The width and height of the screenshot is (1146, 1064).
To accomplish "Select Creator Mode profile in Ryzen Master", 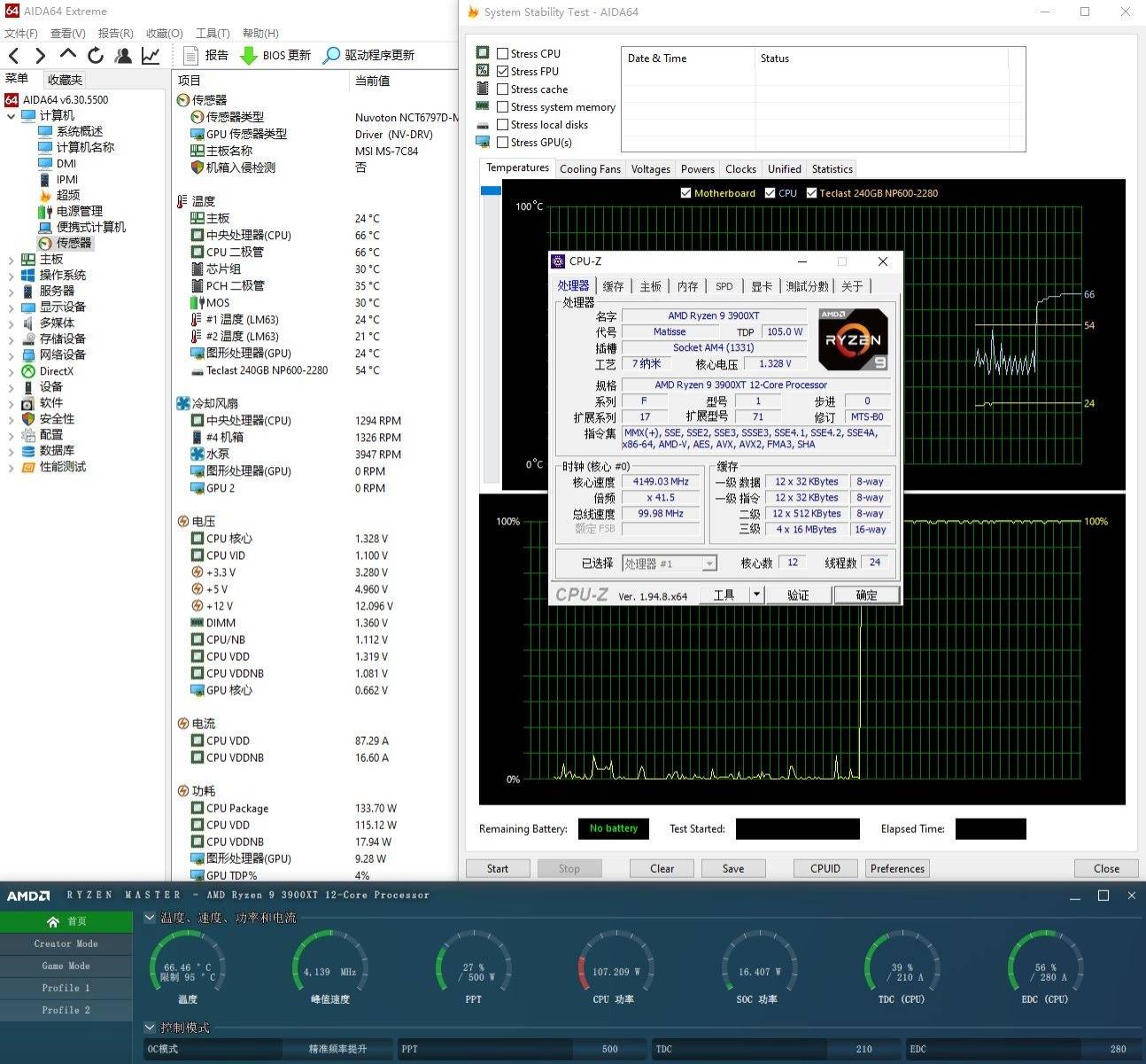I will click(x=66, y=944).
